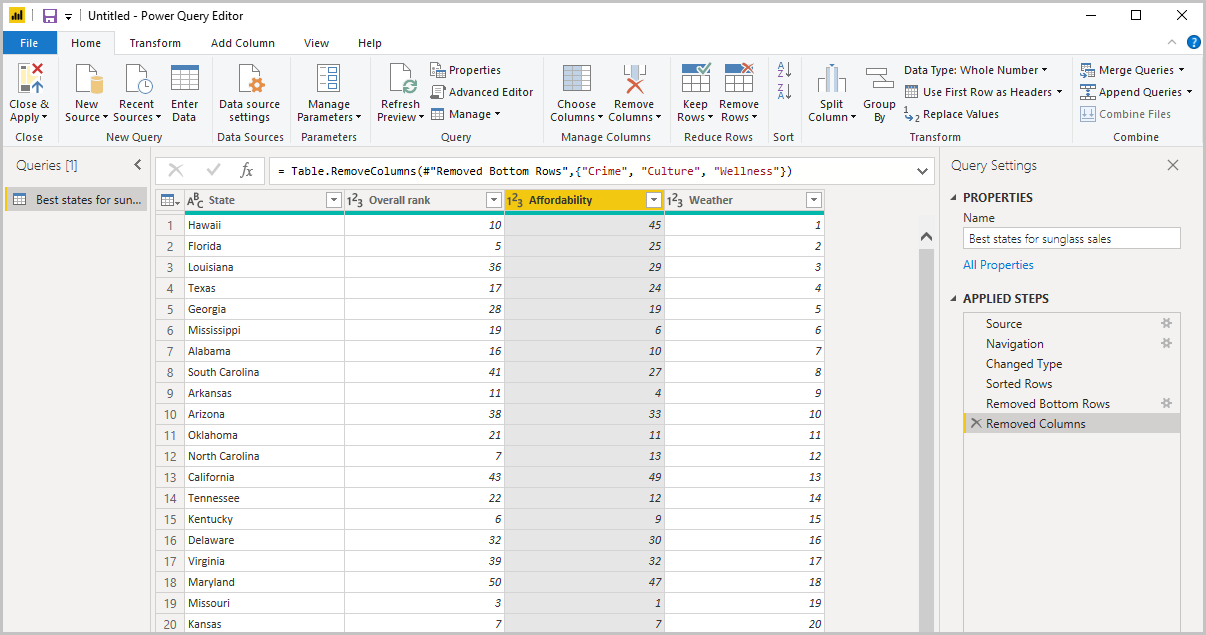The height and width of the screenshot is (635, 1206).
Task: Cancel formula edit with X icon
Action: point(176,171)
